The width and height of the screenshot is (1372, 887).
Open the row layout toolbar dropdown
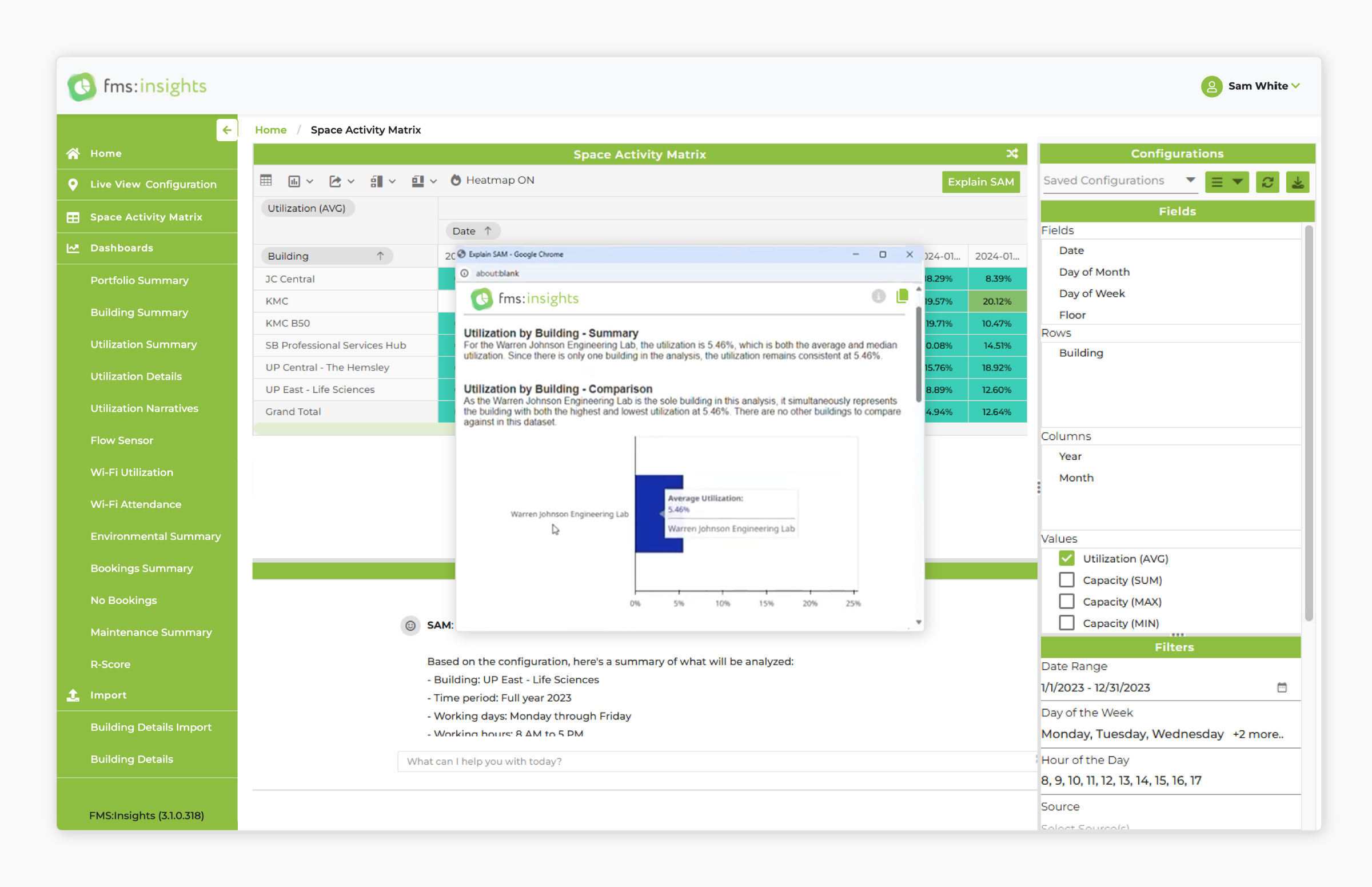pos(383,181)
